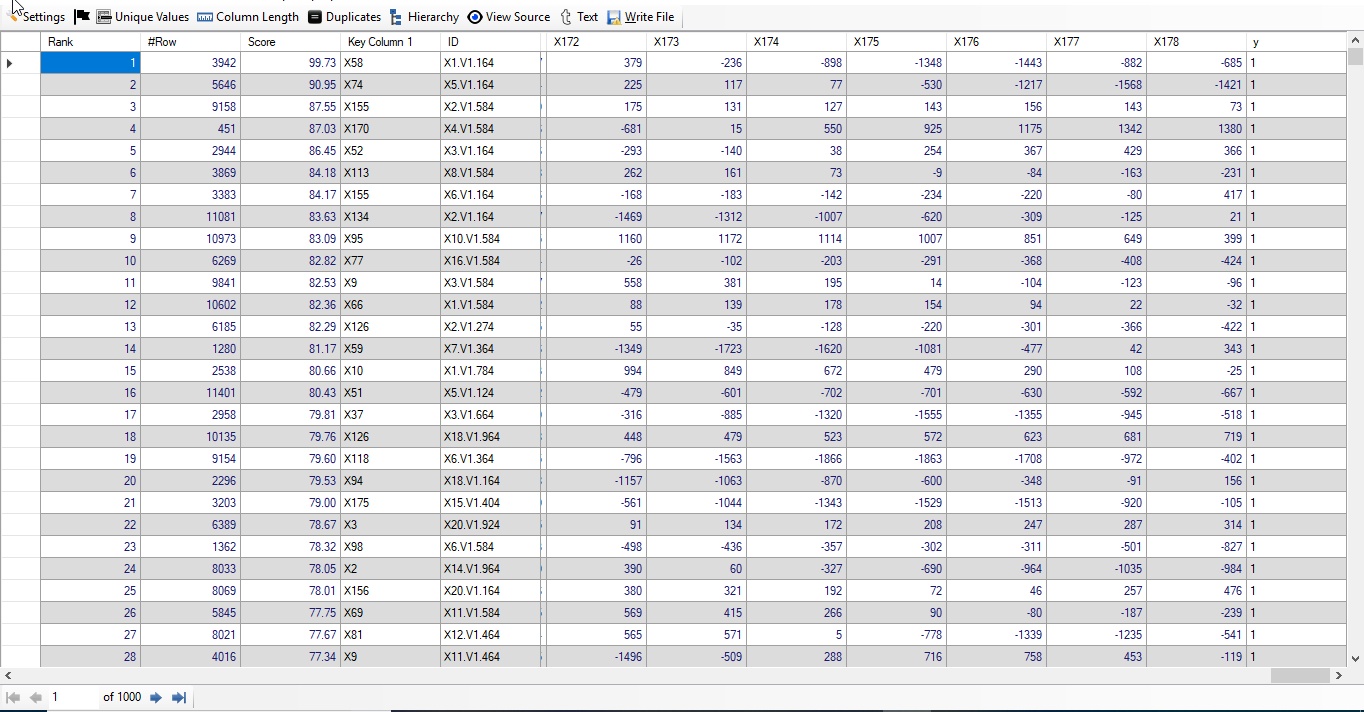Click the Write File button
The width and height of the screenshot is (1364, 712).
[x=640, y=17]
